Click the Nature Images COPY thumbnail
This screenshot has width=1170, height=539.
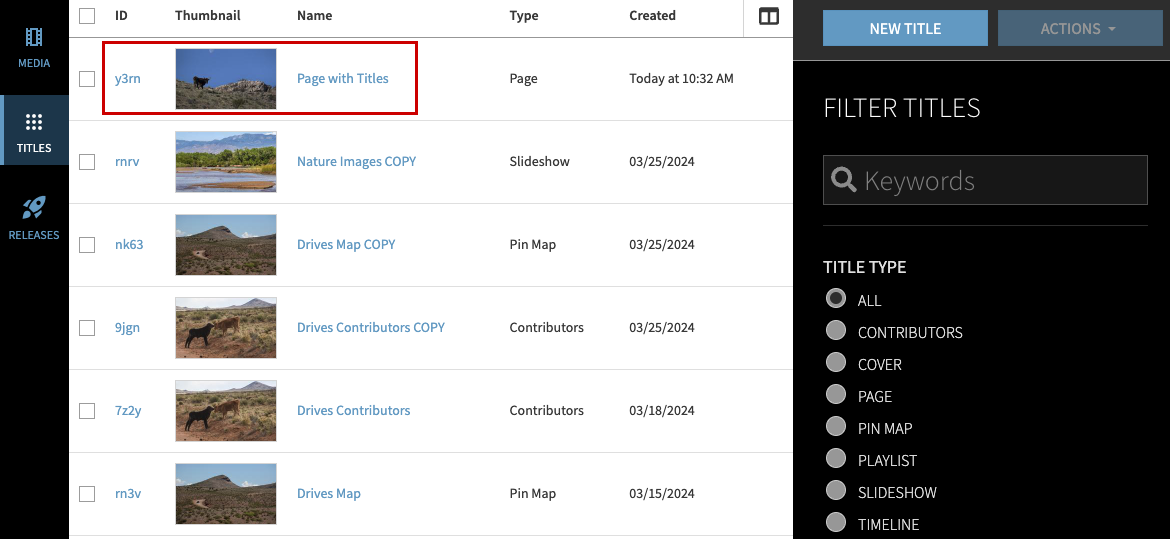225,162
